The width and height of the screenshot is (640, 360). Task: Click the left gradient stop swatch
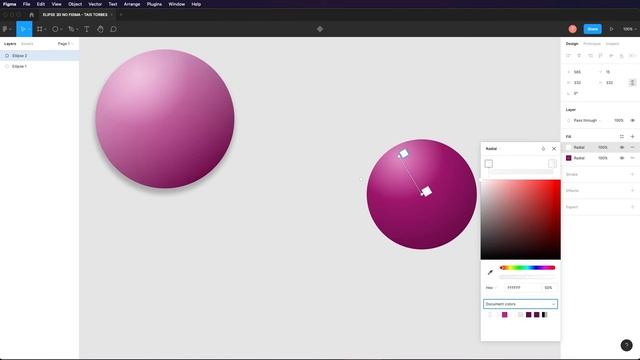pos(489,164)
